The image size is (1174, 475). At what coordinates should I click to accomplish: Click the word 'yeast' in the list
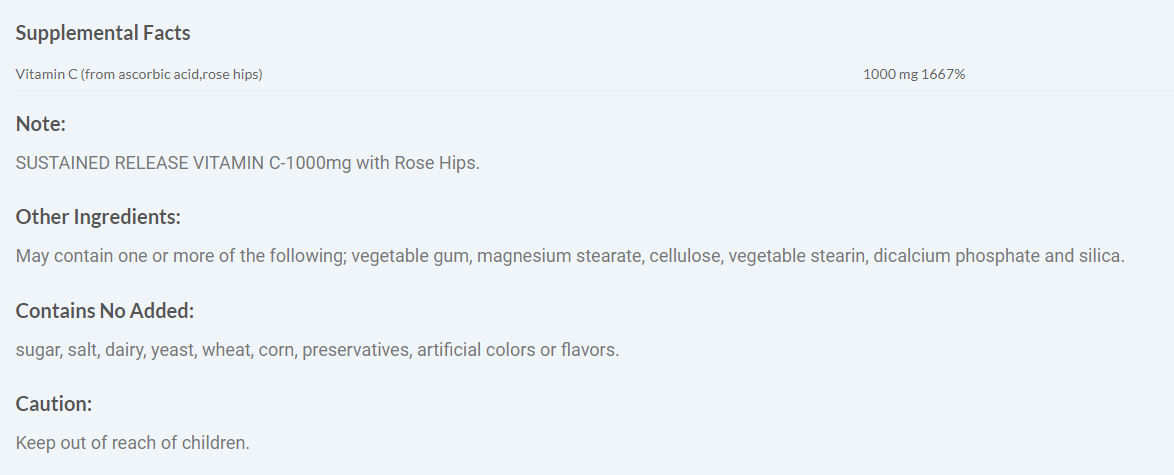pos(172,350)
